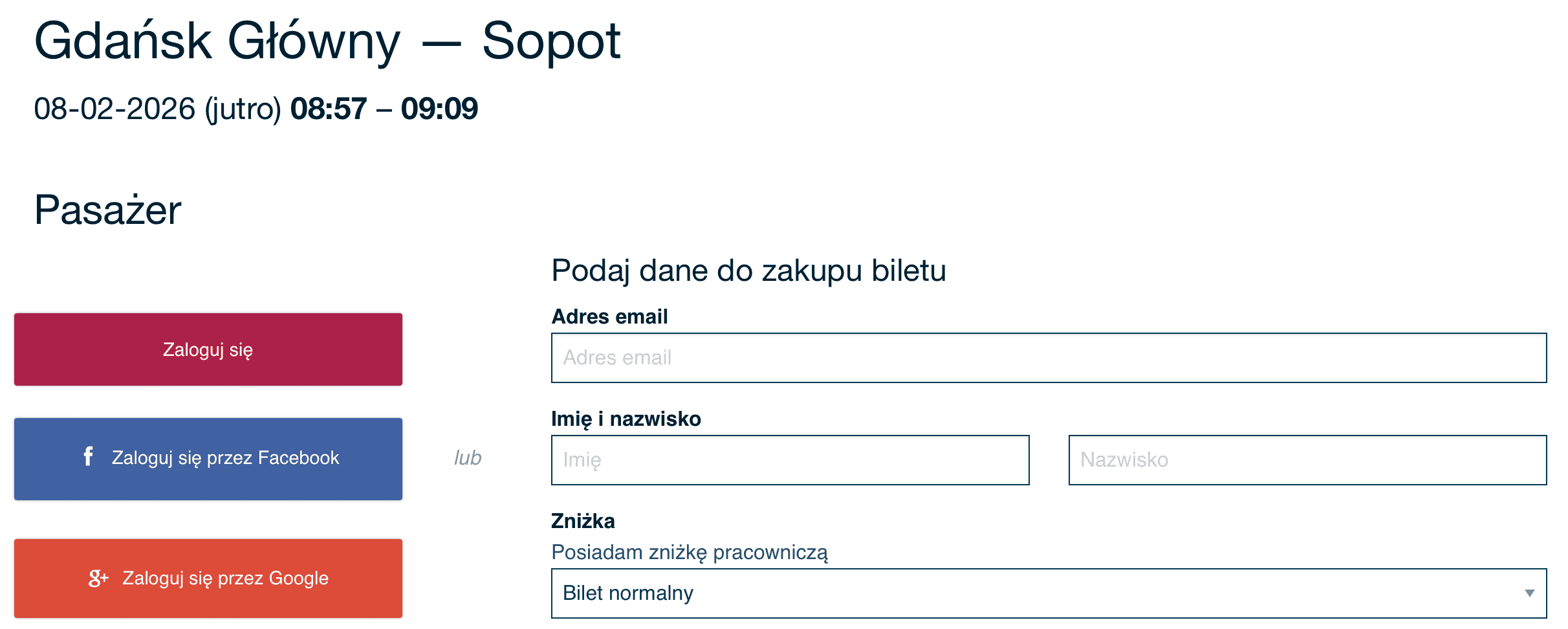Click the 08:57 – 09:09 travel time

pos(384,109)
